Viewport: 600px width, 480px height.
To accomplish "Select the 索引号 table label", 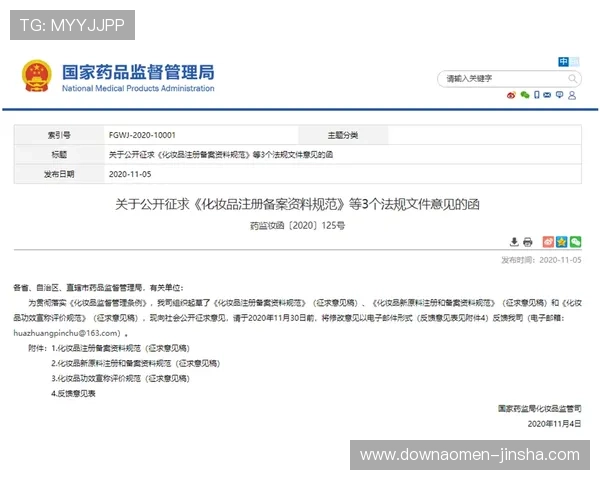I will click(59, 135).
